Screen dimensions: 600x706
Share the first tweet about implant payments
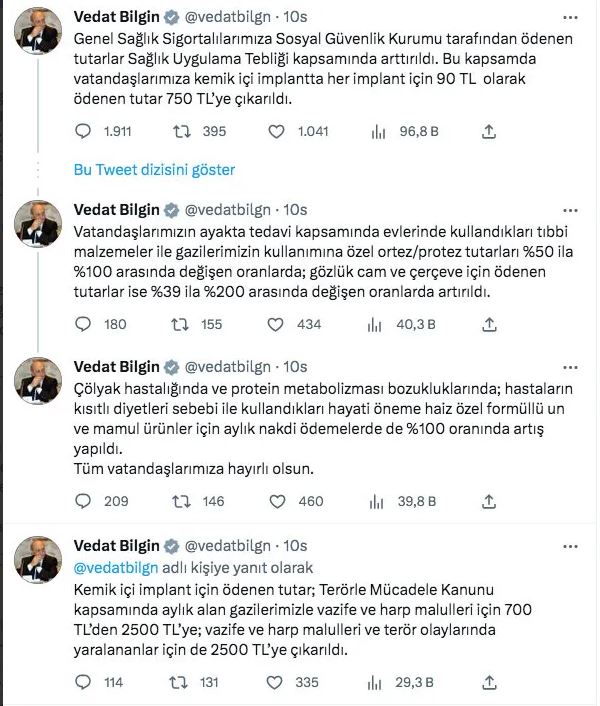(489, 131)
